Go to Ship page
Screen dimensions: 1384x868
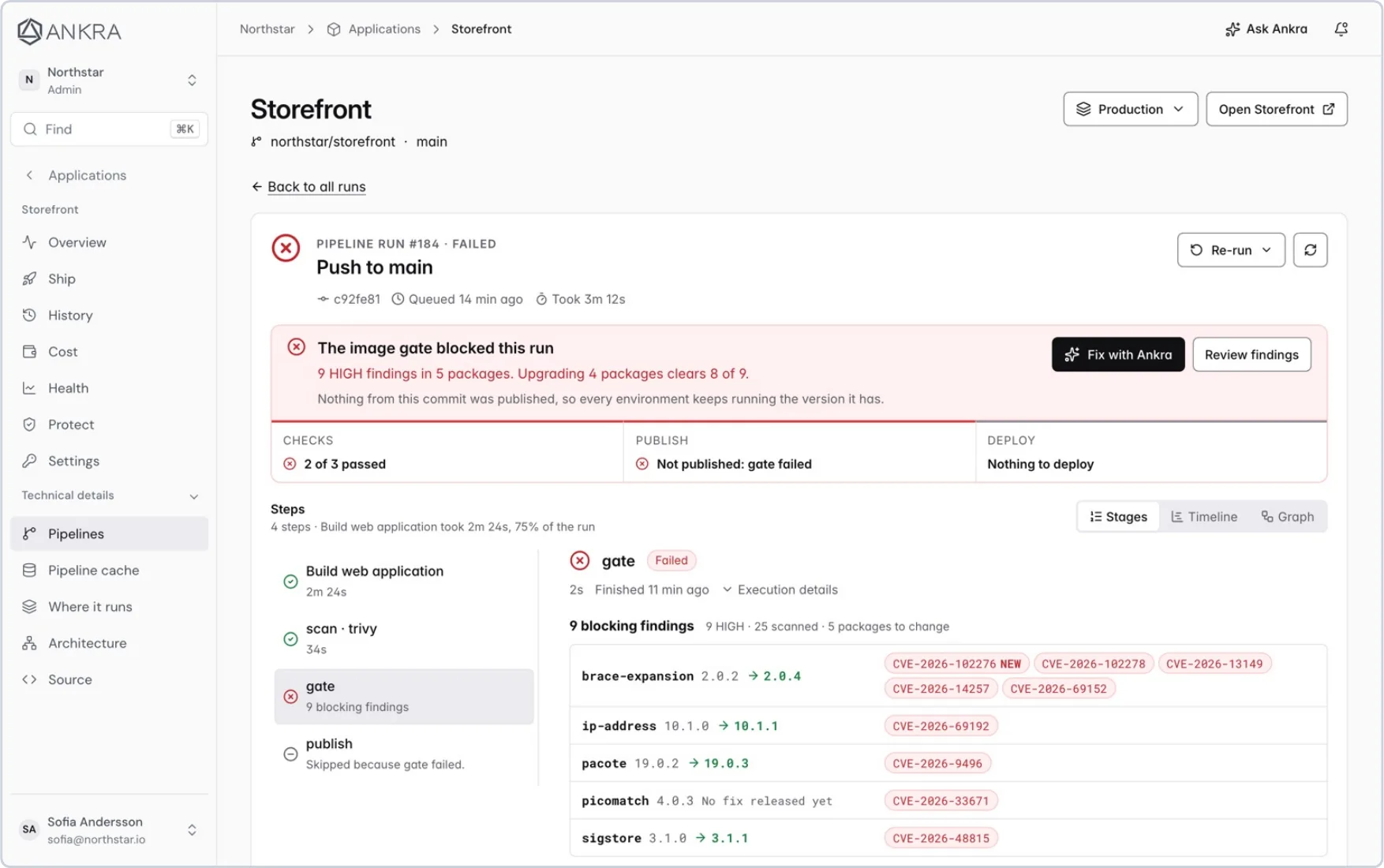(109, 279)
